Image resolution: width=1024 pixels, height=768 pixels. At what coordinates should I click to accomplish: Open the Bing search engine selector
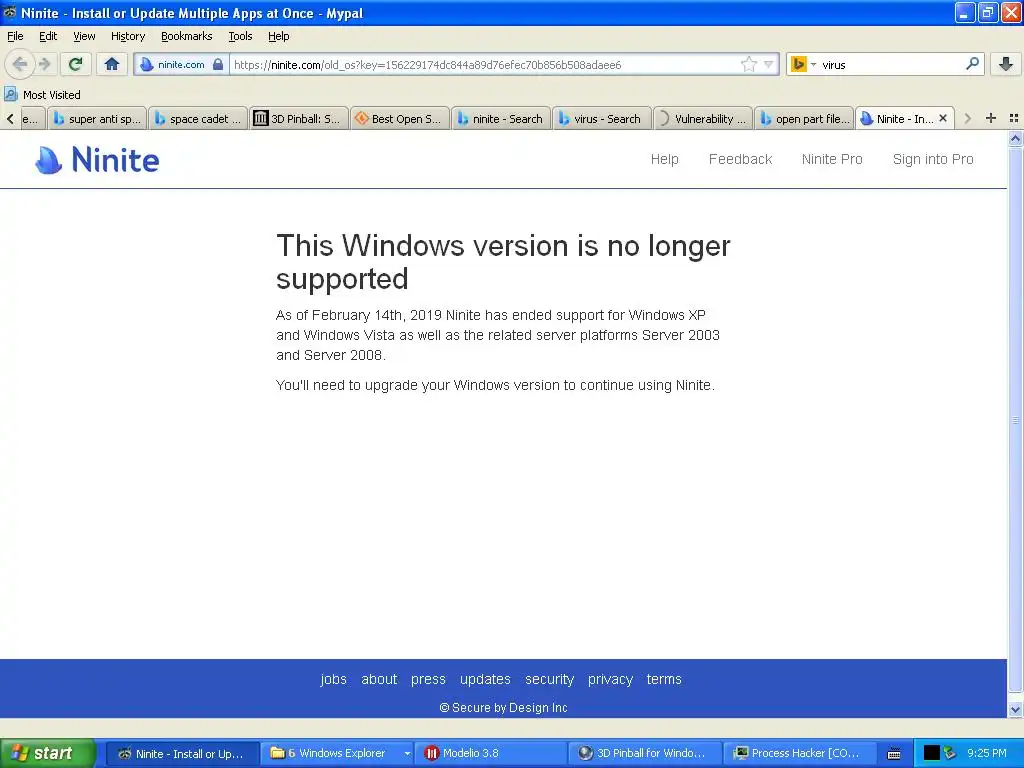pos(803,65)
